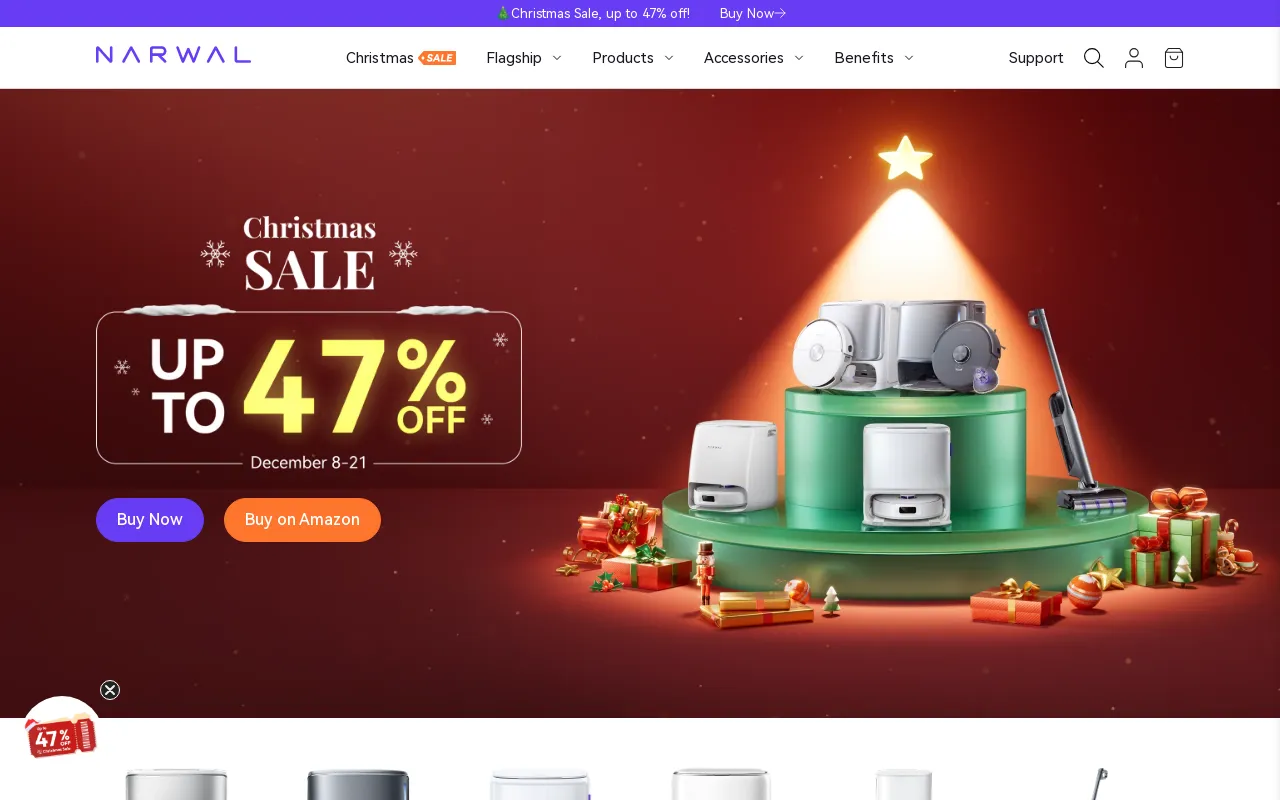Viewport: 1280px width, 800px height.
Task: Click the Narwal logo
Action: 173,55
